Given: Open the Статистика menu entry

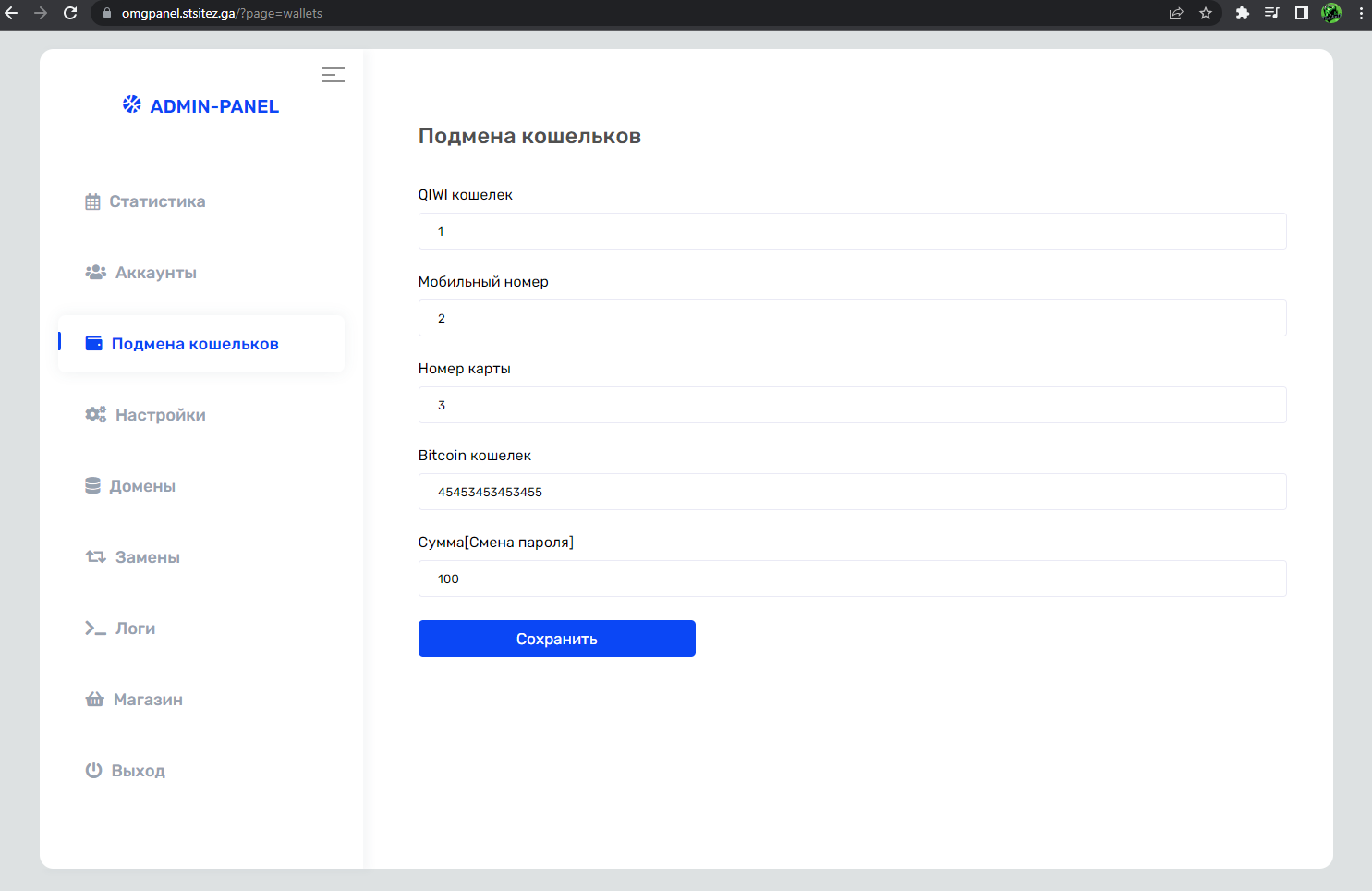Looking at the screenshot, I should pos(157,201).
